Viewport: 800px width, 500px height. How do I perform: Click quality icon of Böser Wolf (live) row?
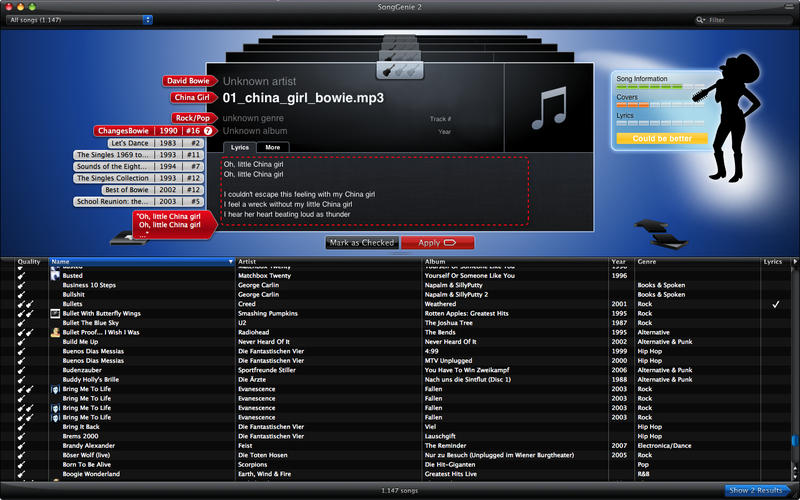pyautogui.click(x=21, y=455)
